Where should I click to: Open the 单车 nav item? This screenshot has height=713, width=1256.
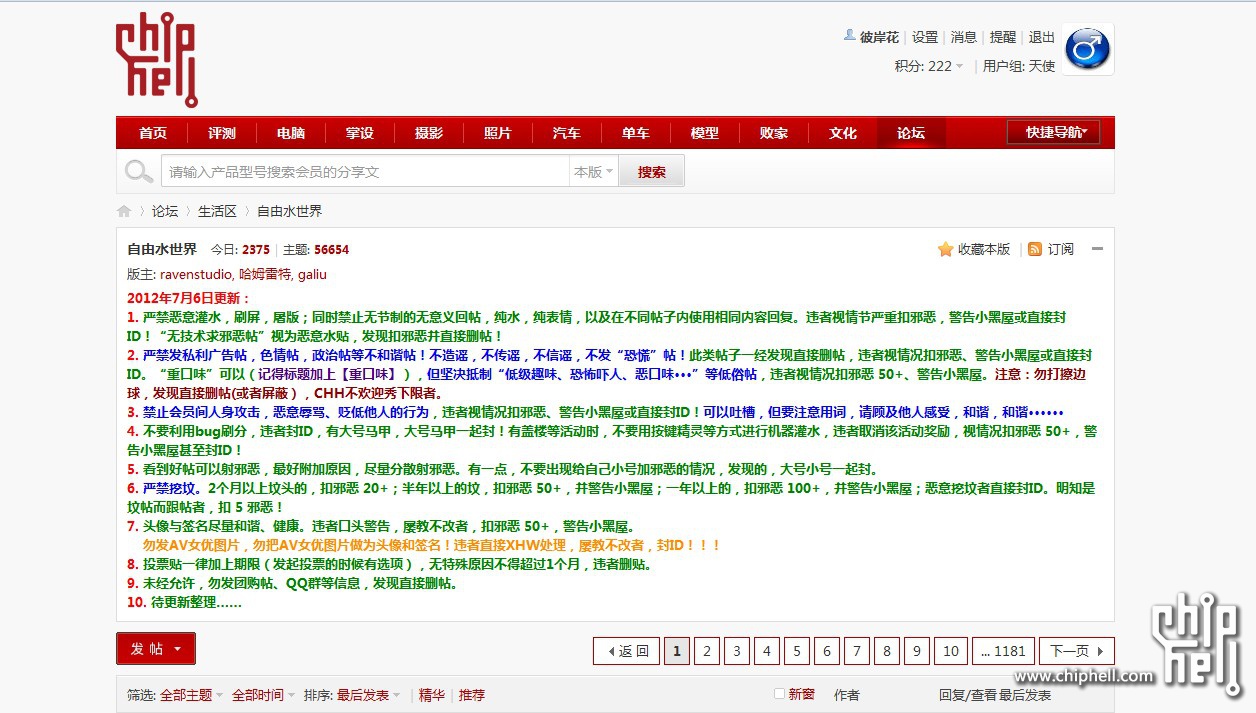[x=636, y=133]
